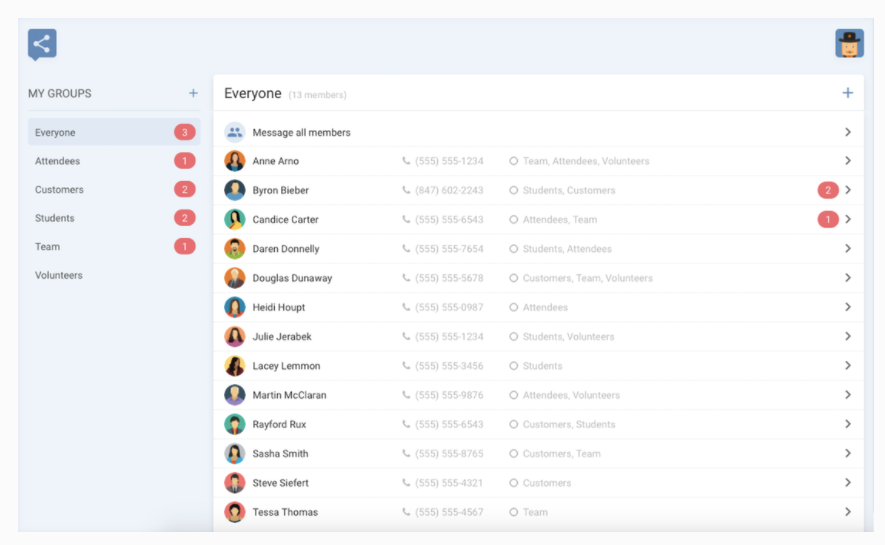This screenshot has width=885, height=545.
Task: Click the Customers badge showing 2
Action: pyautogui.click(x=185, y=190)
